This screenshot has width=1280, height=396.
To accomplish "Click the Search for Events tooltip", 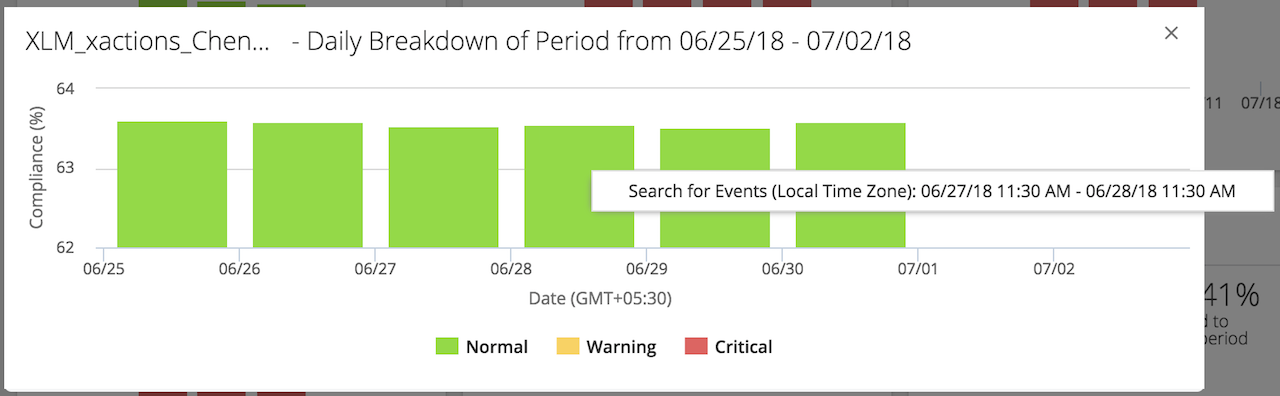I will 932,190.
